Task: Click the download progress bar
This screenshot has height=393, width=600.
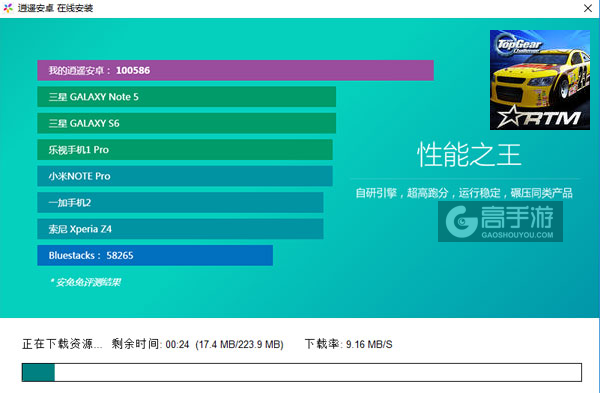Action: click(302, 372)
